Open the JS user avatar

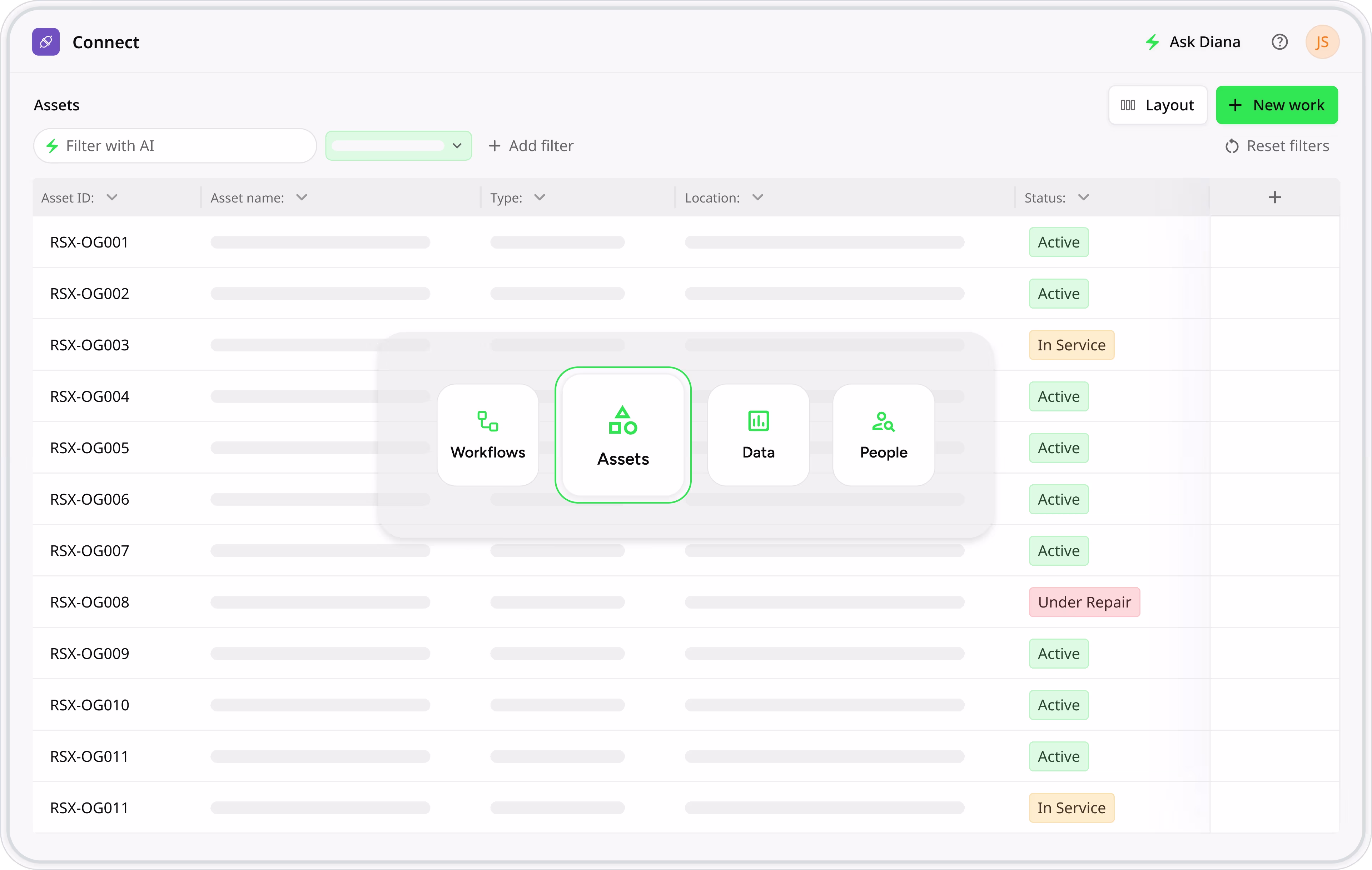(x=1322, y=42)
